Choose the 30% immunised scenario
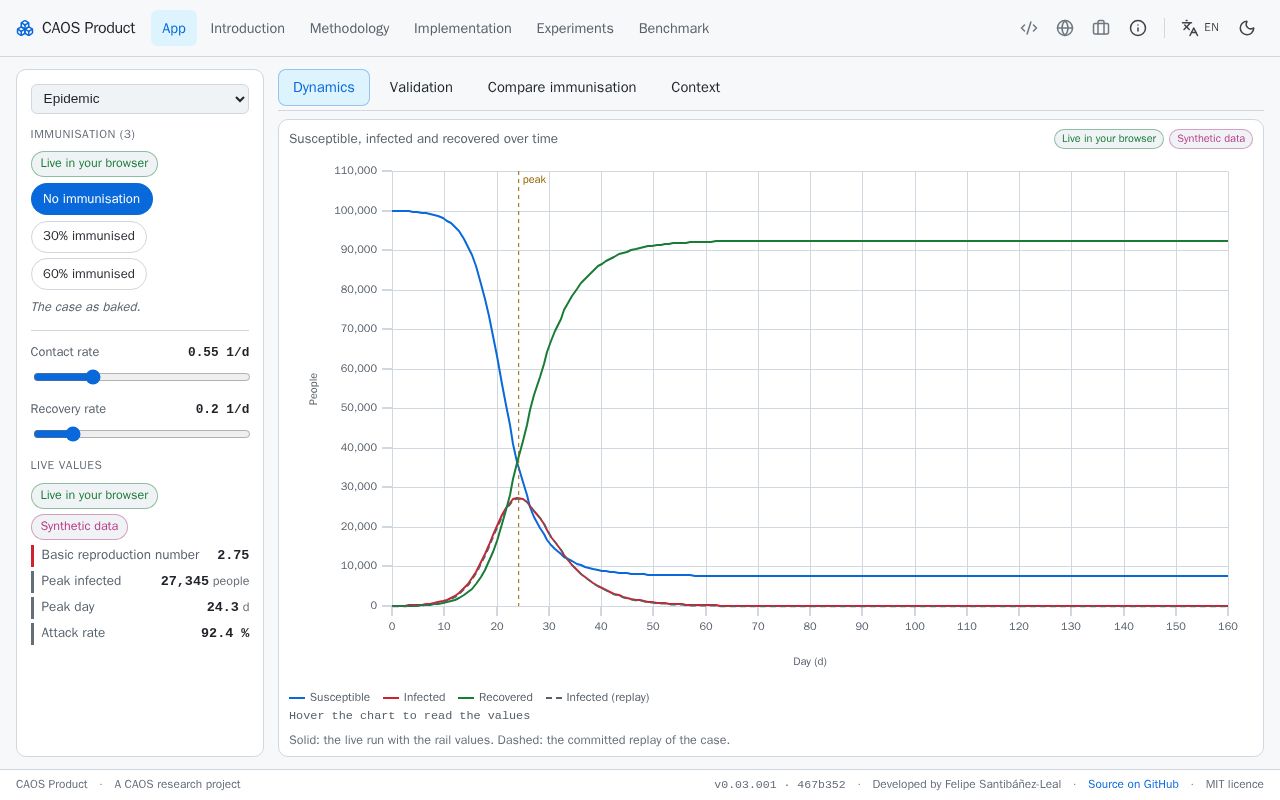The width and height of the screenshot is (1280, 800). coord(89,236)
